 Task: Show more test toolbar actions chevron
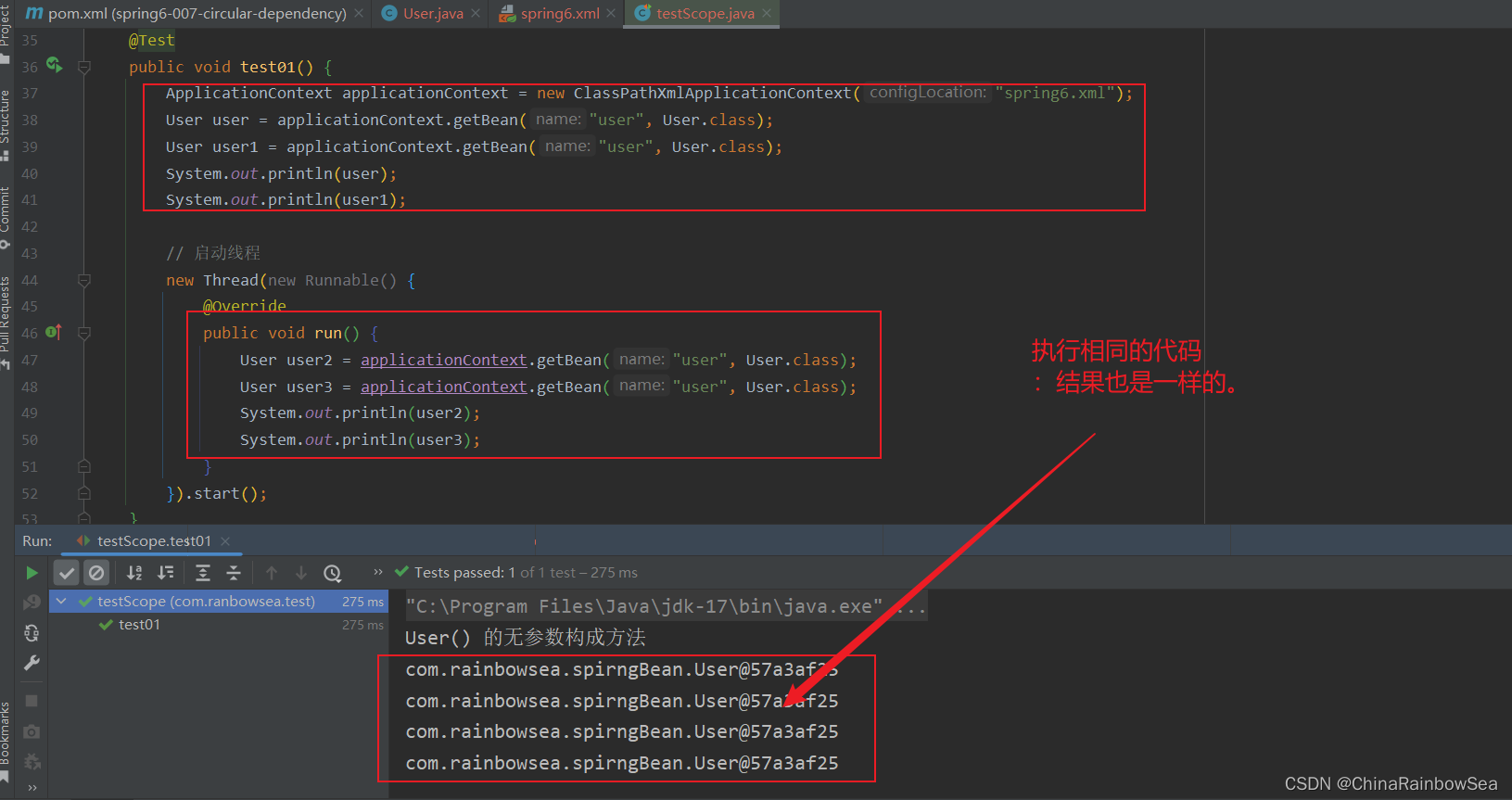377,572
